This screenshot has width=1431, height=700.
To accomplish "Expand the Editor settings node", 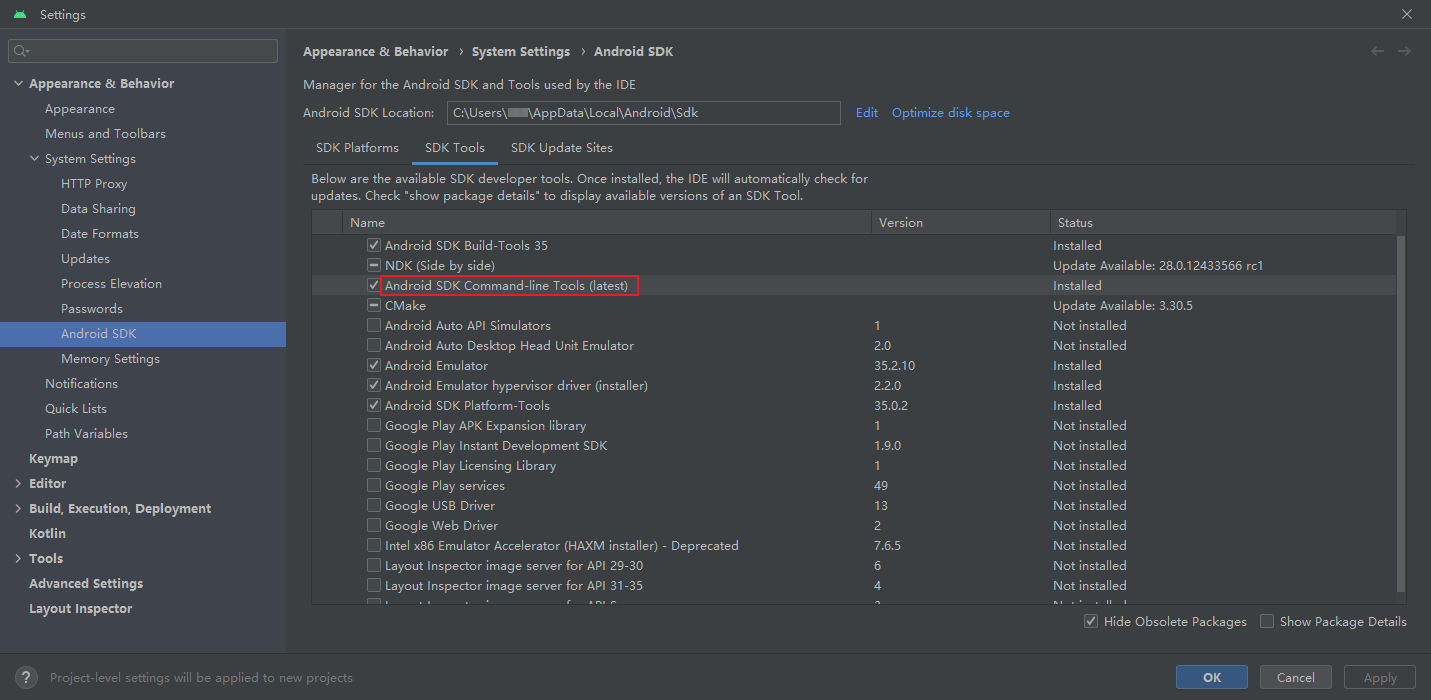I will coord(18,483).
